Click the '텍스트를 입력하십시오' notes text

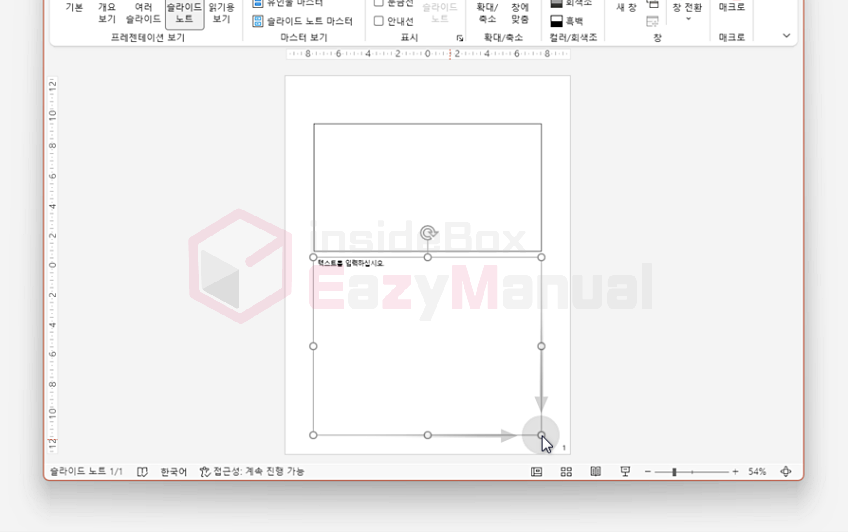[350, 263]
